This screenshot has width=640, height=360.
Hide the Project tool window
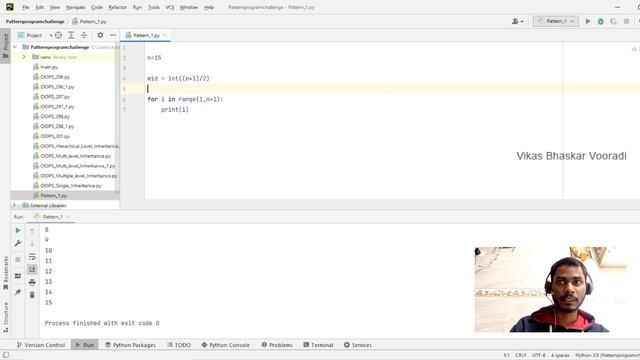113,36
